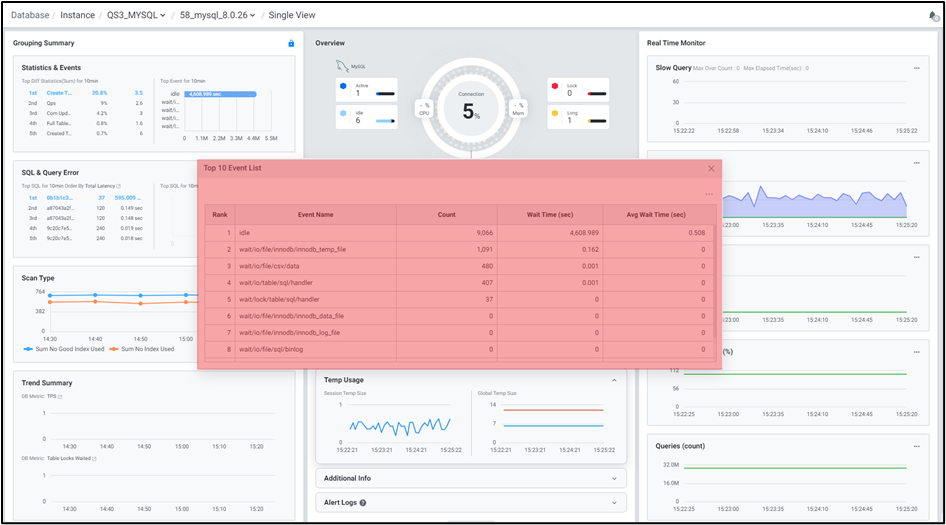Open the Queries (count) chart options menu
The image size is (946, 525).
tap(916, 446)
